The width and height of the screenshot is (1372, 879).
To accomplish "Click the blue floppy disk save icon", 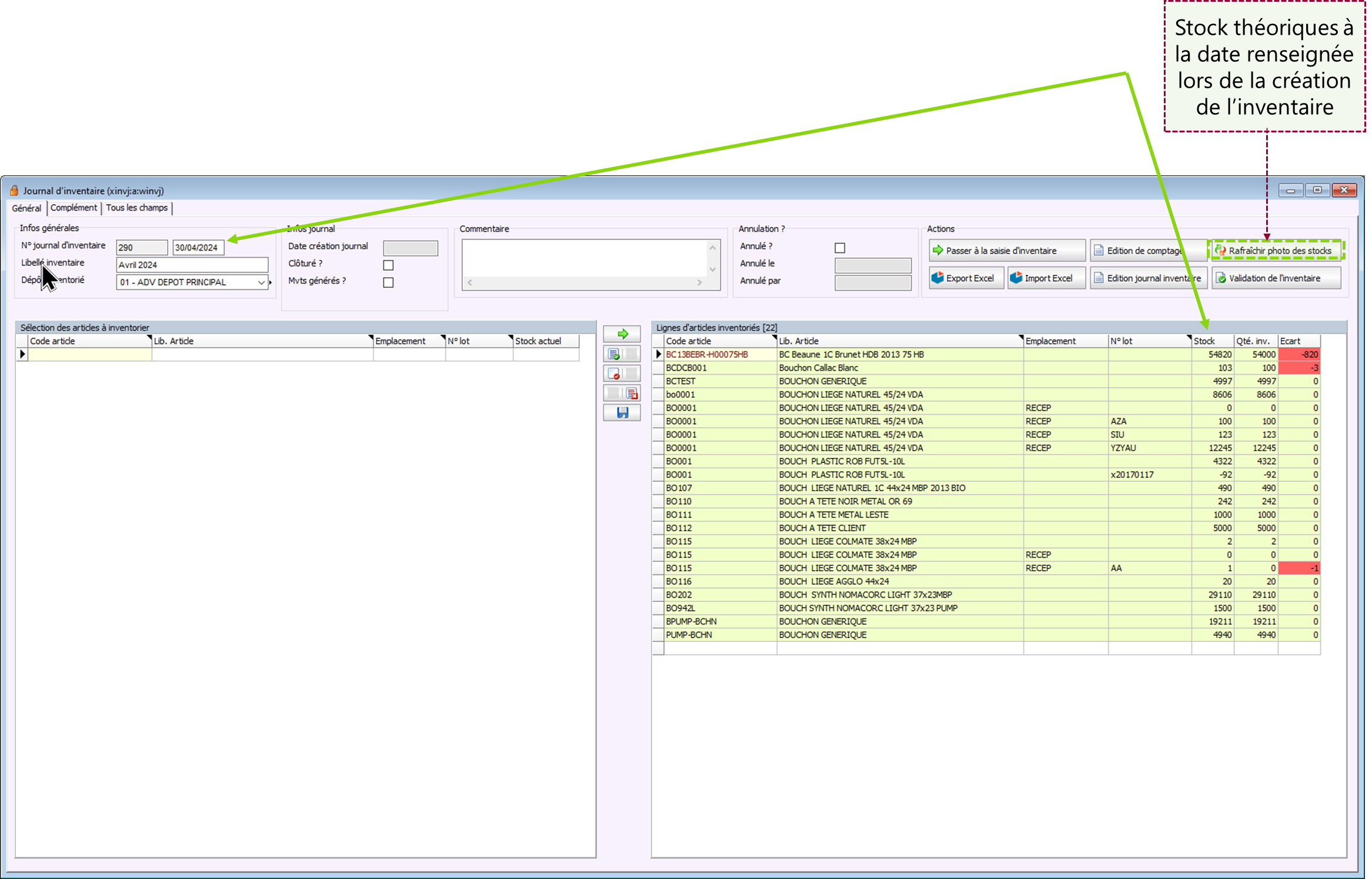I will [x=622, y=413].
